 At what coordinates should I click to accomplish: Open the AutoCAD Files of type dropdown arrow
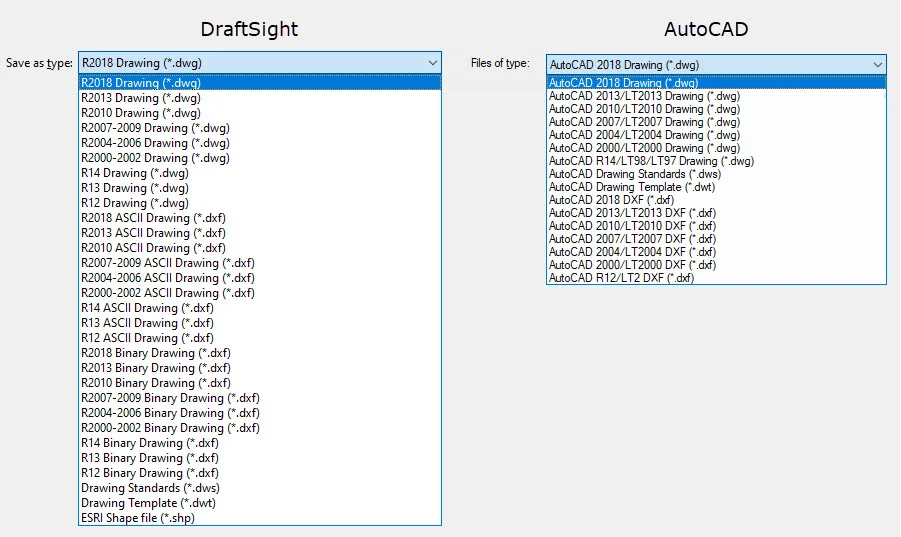coord(876,63)
